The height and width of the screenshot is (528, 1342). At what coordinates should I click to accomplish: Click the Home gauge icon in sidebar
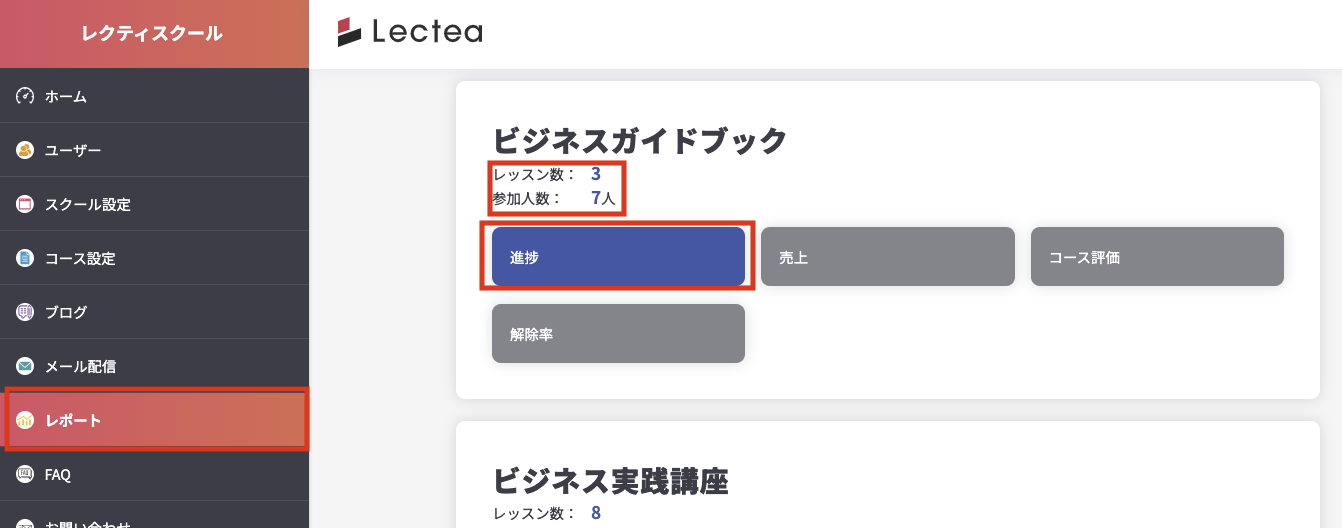tap(25, 96)
